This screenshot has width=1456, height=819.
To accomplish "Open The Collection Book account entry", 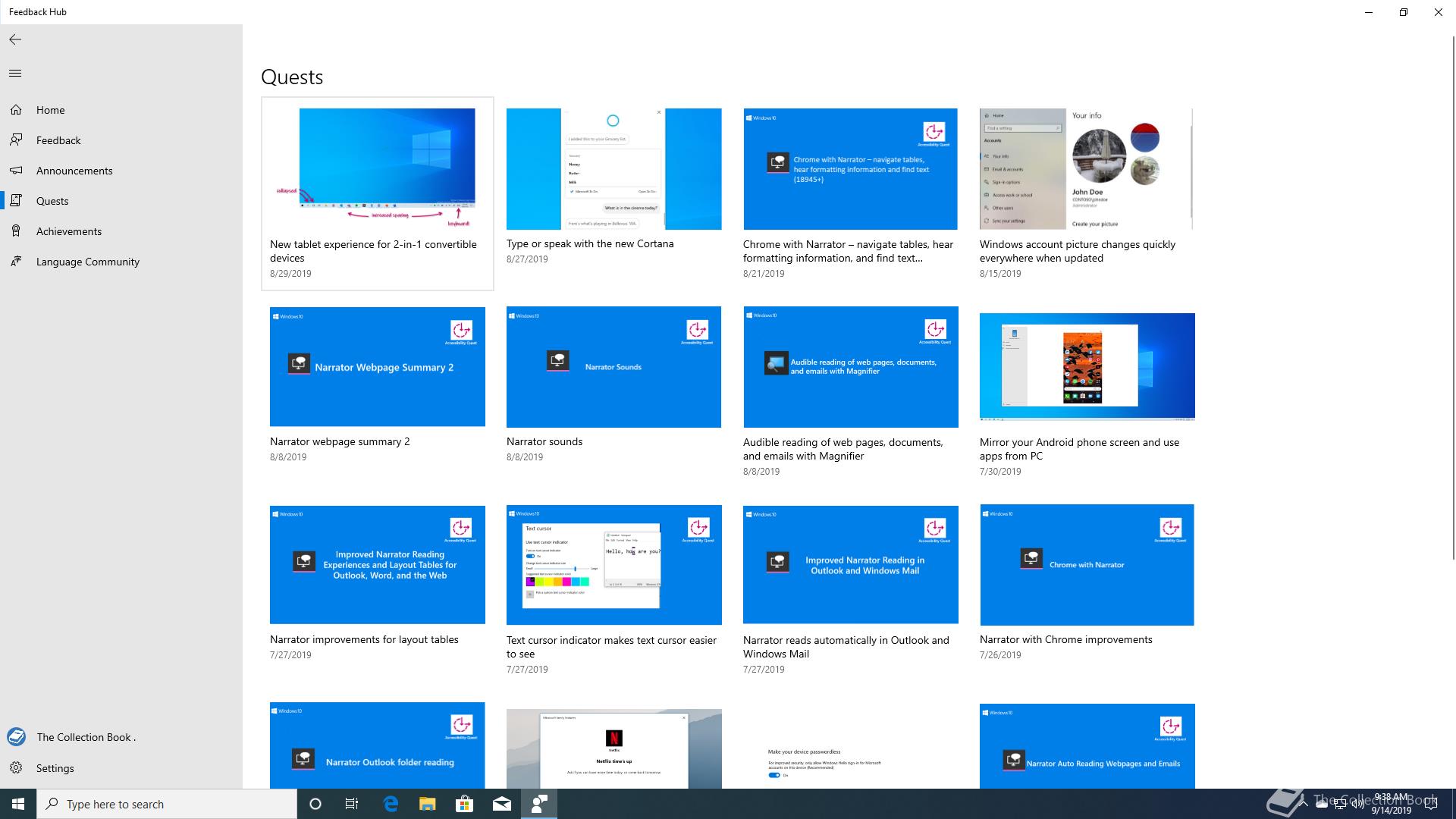I will pyautogui.click(x=121, y=737).
